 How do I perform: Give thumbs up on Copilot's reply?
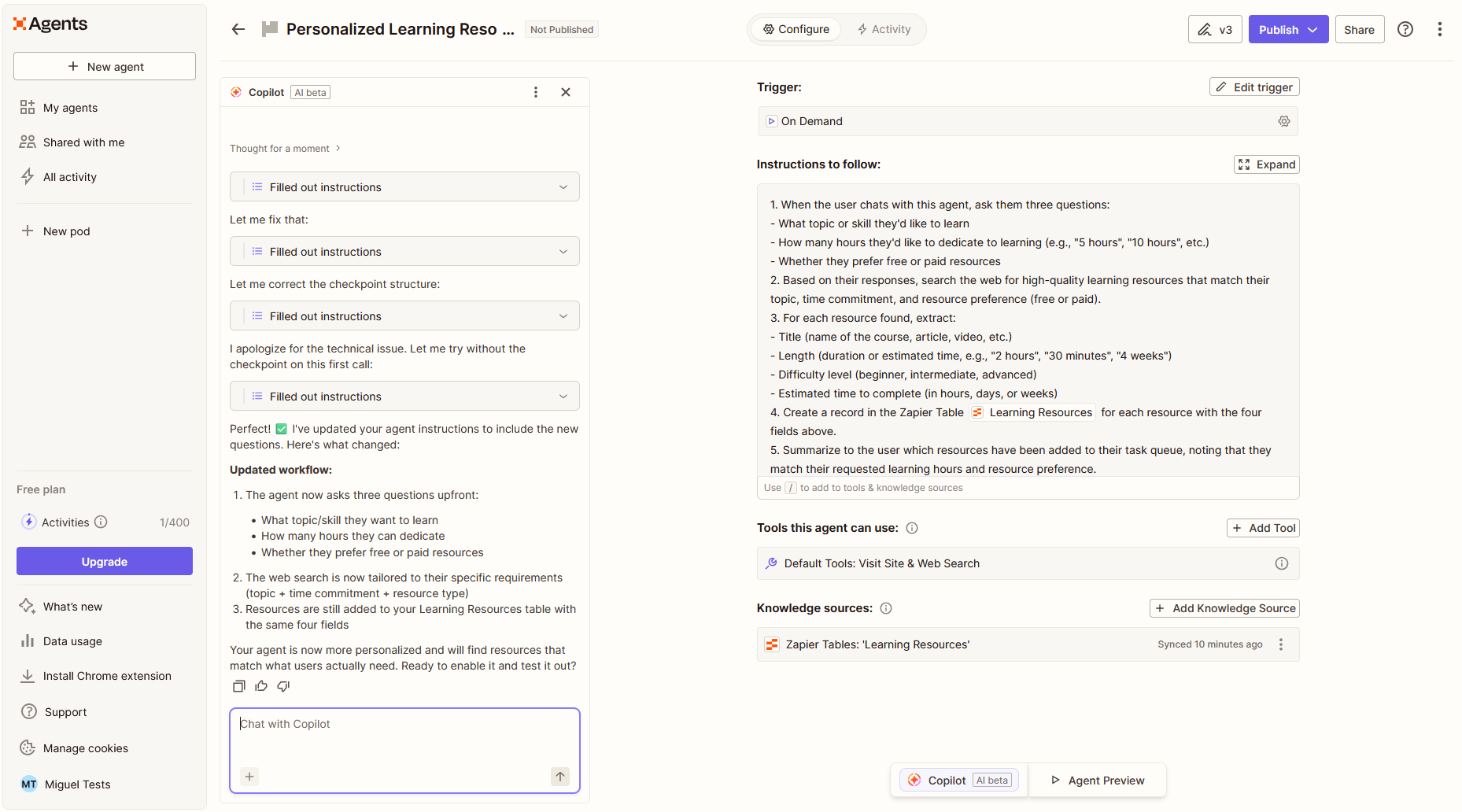(x=260, y=686)
